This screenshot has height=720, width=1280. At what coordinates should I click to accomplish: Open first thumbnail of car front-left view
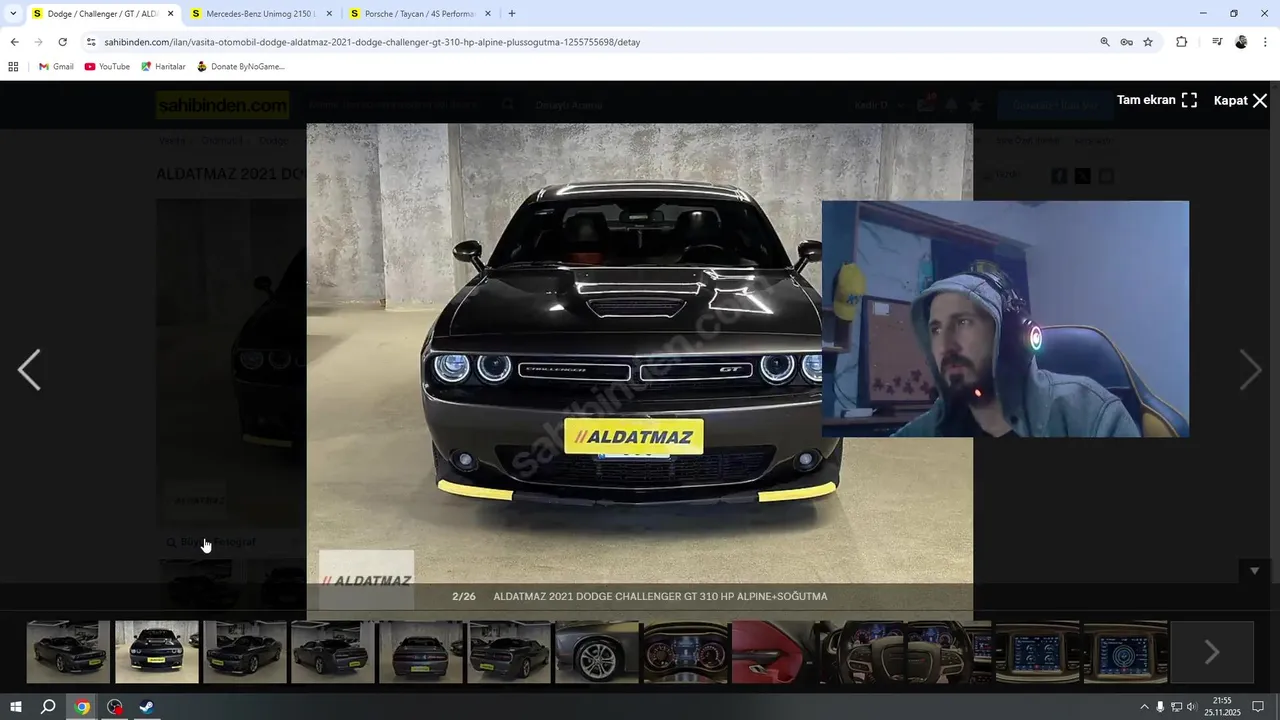[68, 652]
